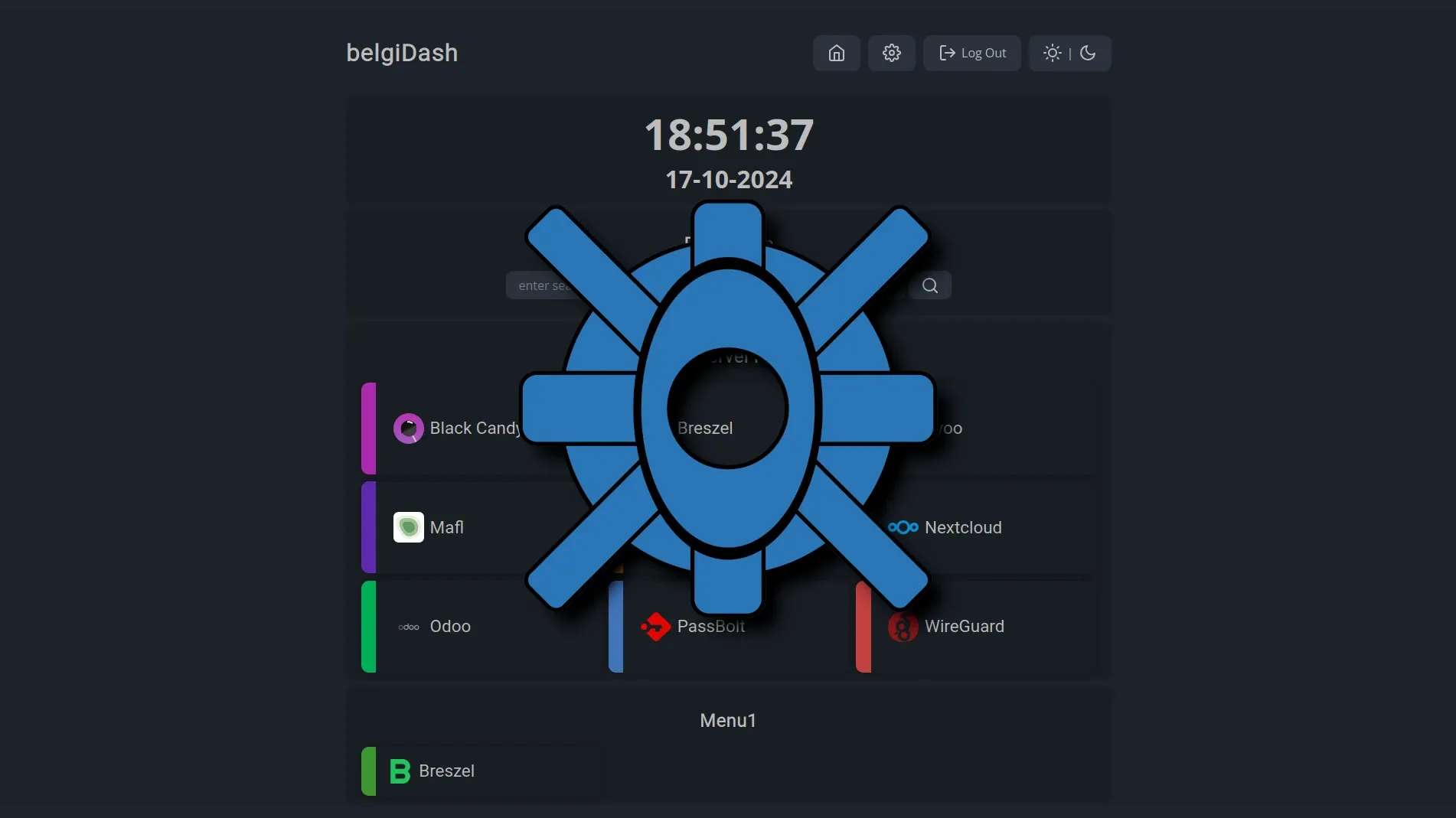This screenshot has width=1456, height=818.
Task: Open the settings gear icon
Action: pyautogui.click(x=890, y=53)
